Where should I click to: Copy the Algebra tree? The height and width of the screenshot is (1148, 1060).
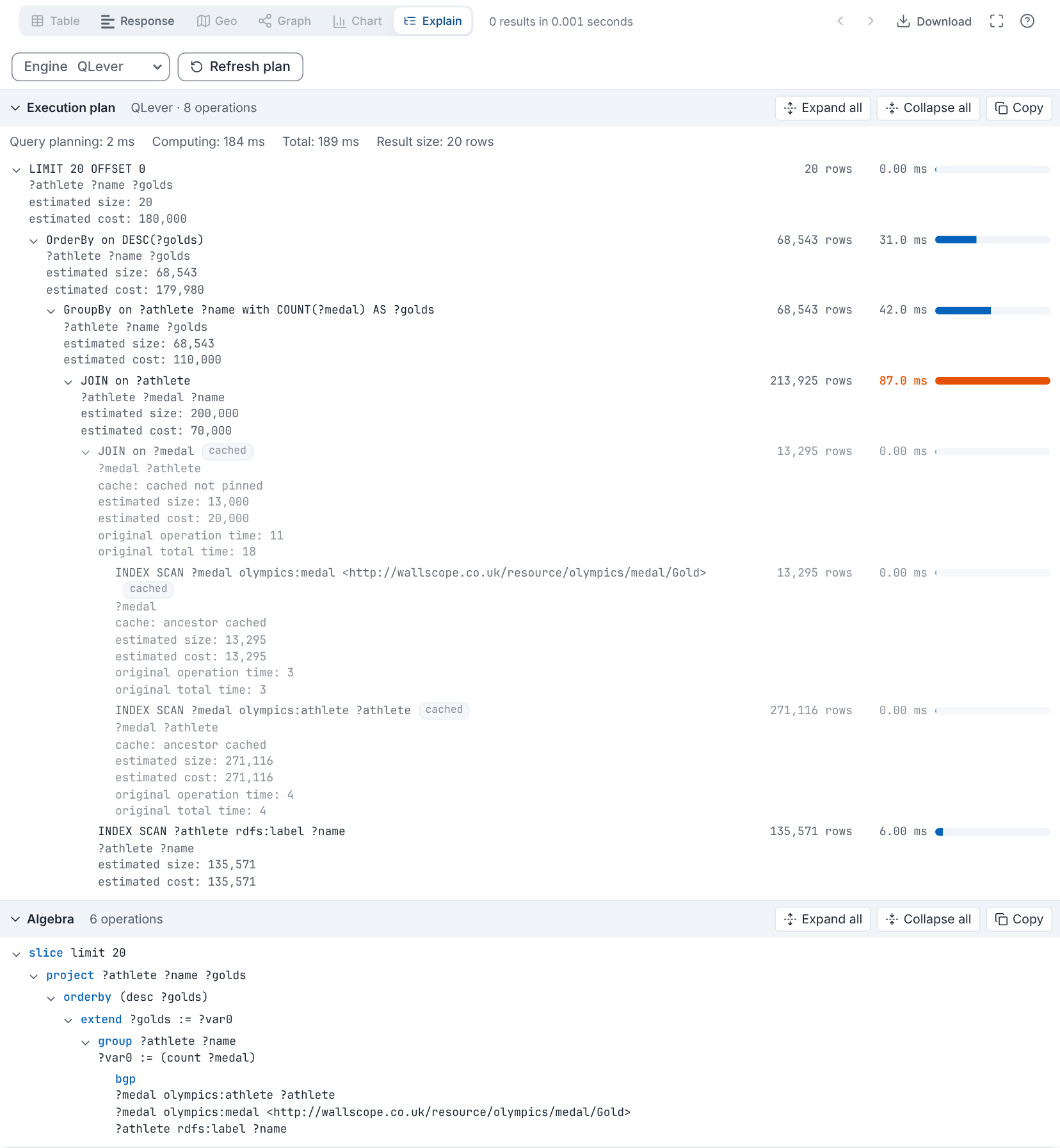pyautogui.click(x=1019, y=920)
